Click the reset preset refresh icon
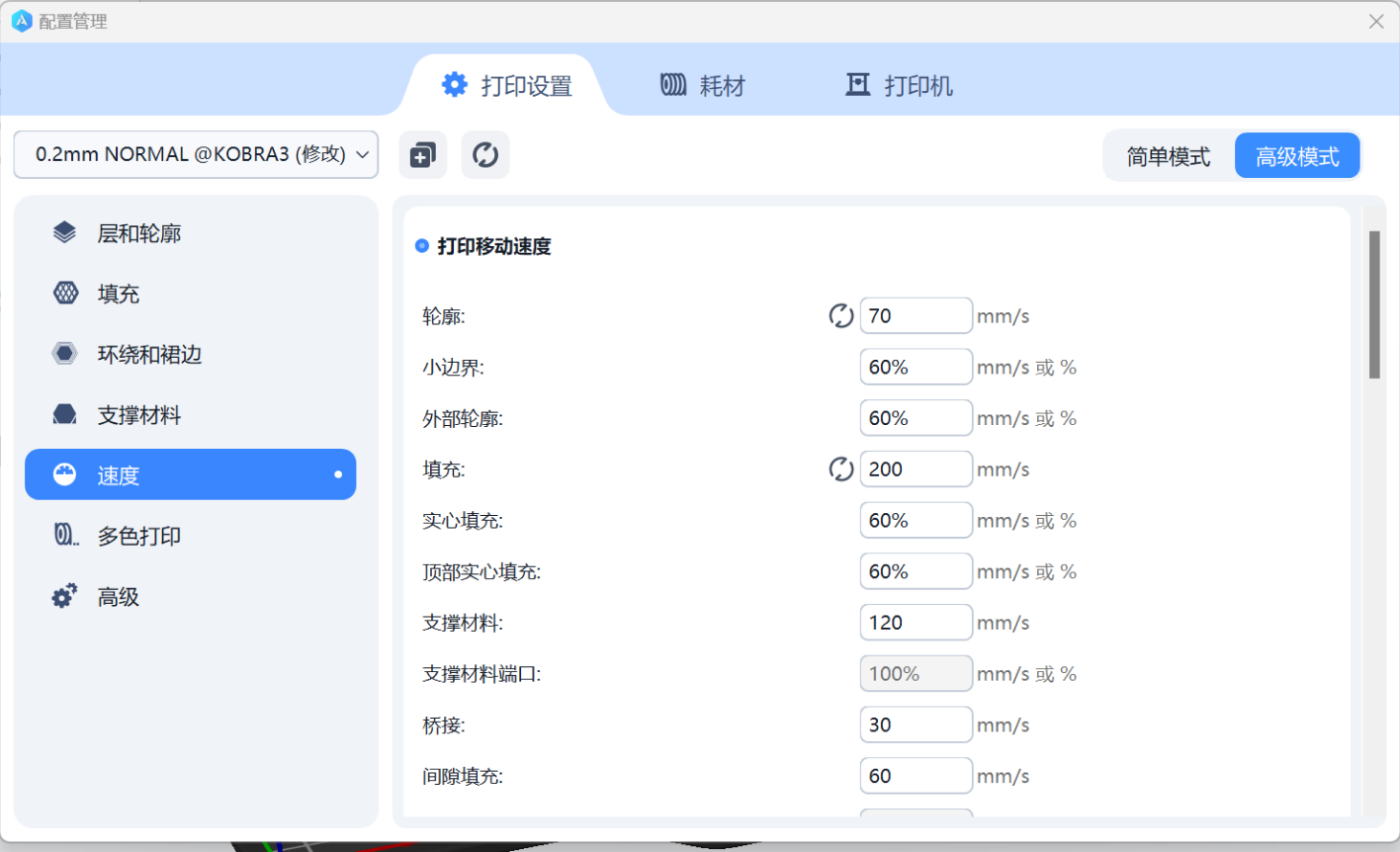The image size is (1400, 852). pos(485,155)
